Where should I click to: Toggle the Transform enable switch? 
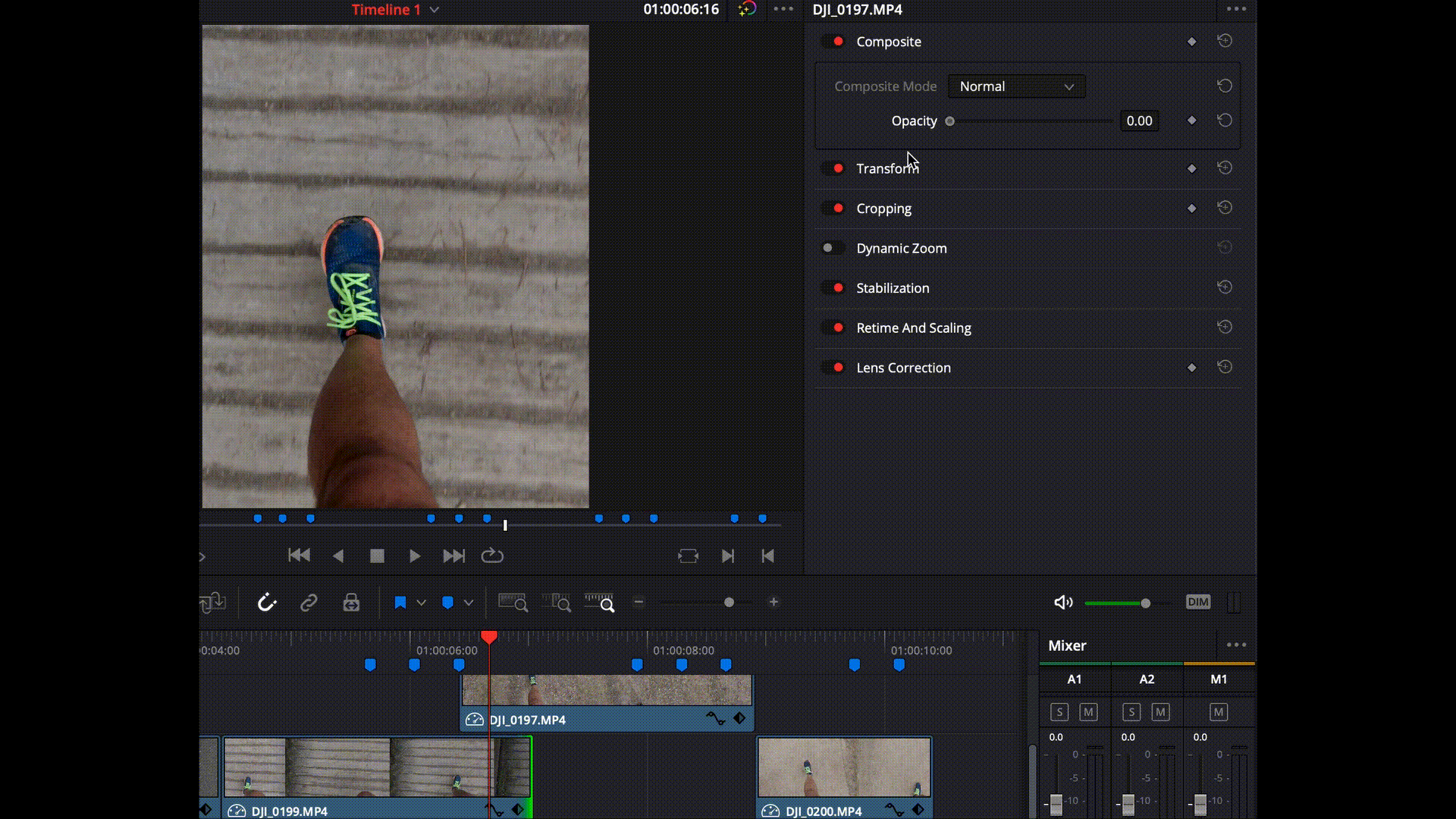tap(833, 168)
